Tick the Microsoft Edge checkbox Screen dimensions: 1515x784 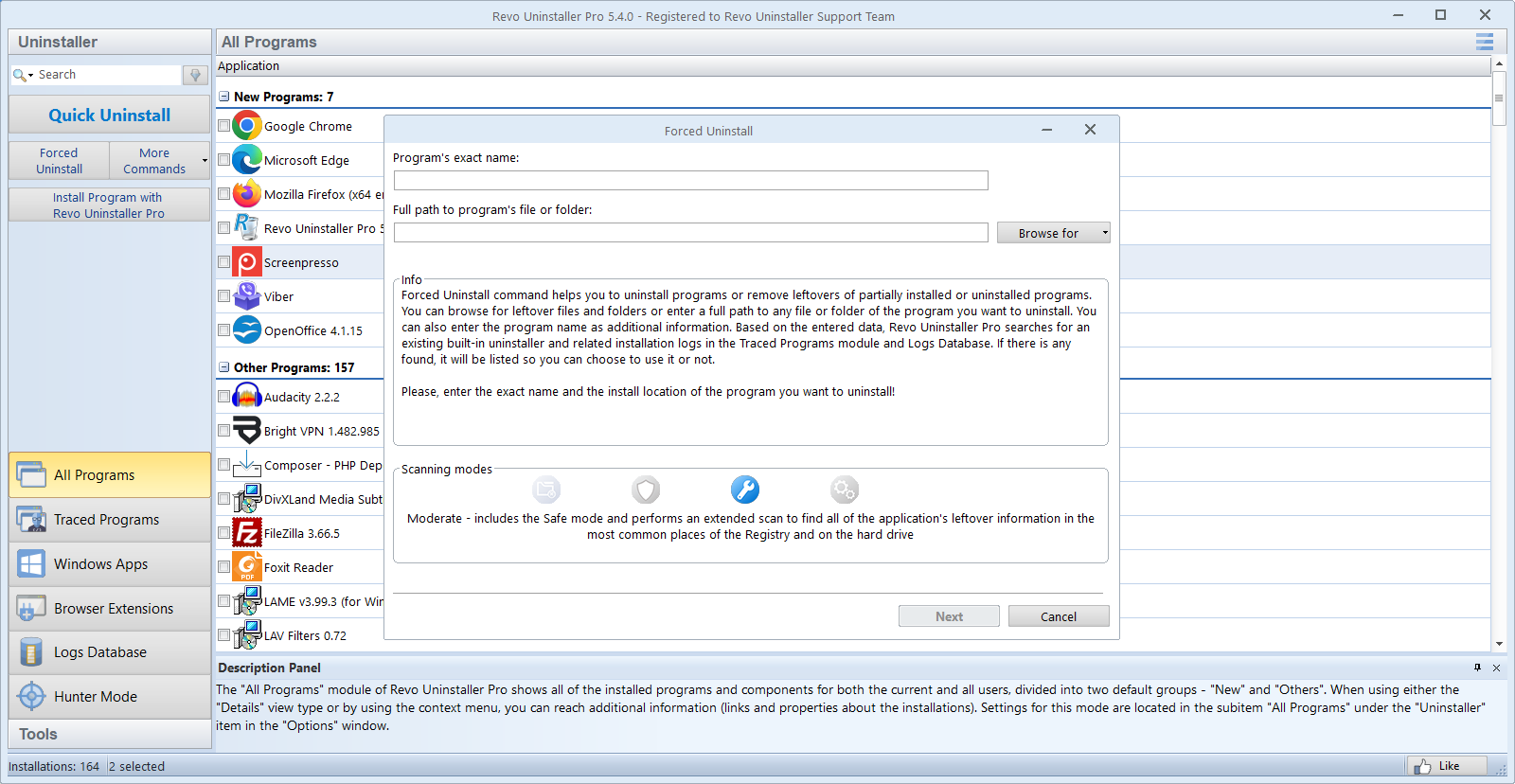coord(224,160)
